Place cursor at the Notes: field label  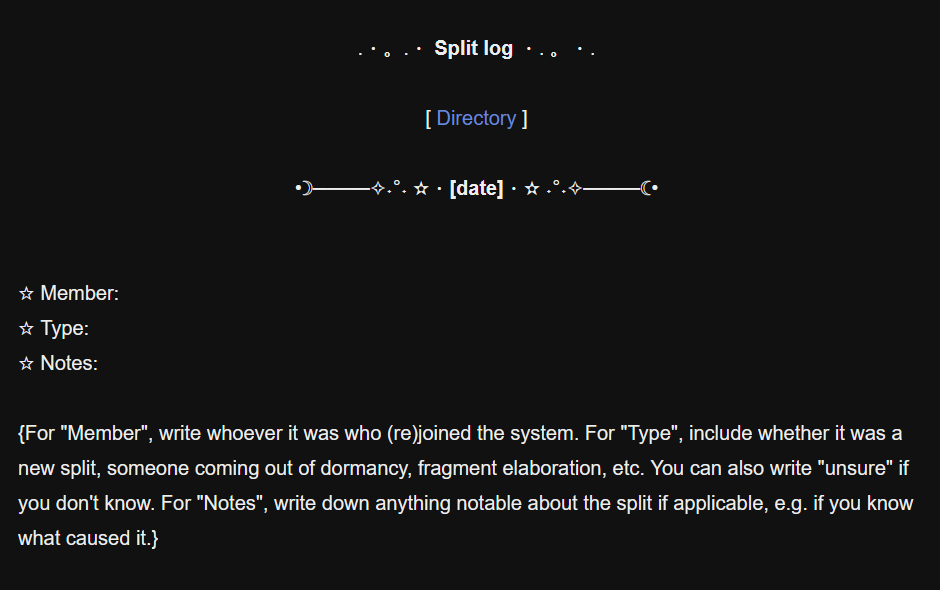click(69, 364)
